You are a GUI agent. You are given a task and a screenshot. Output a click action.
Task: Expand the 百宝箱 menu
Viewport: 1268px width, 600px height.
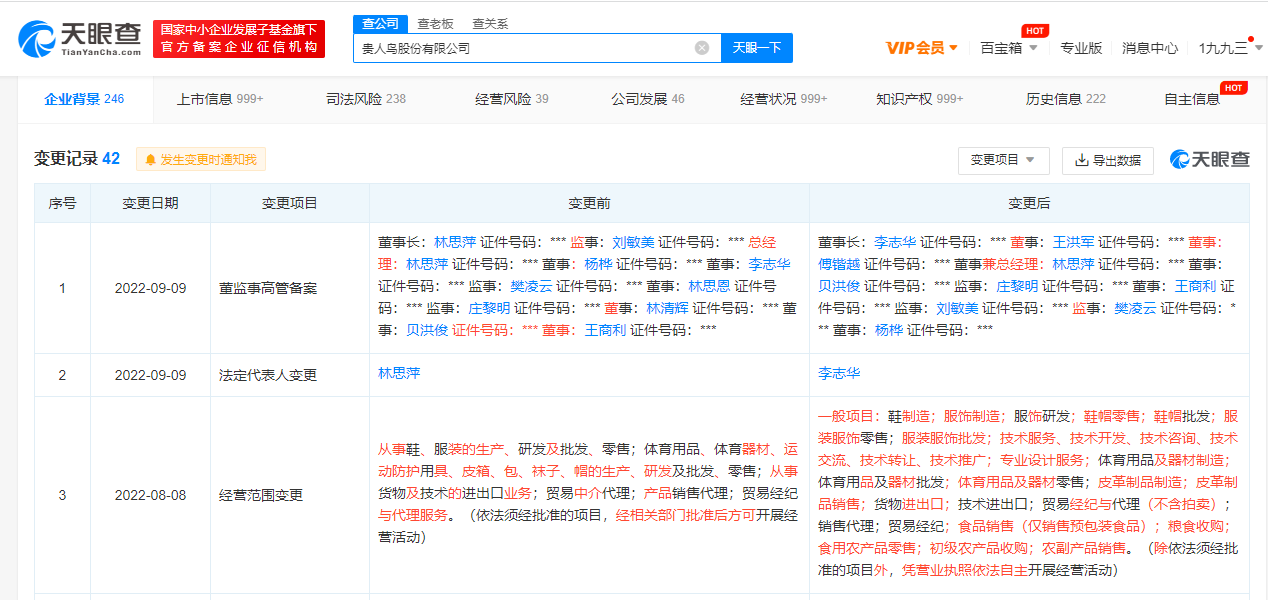[x=1008, y=47]
